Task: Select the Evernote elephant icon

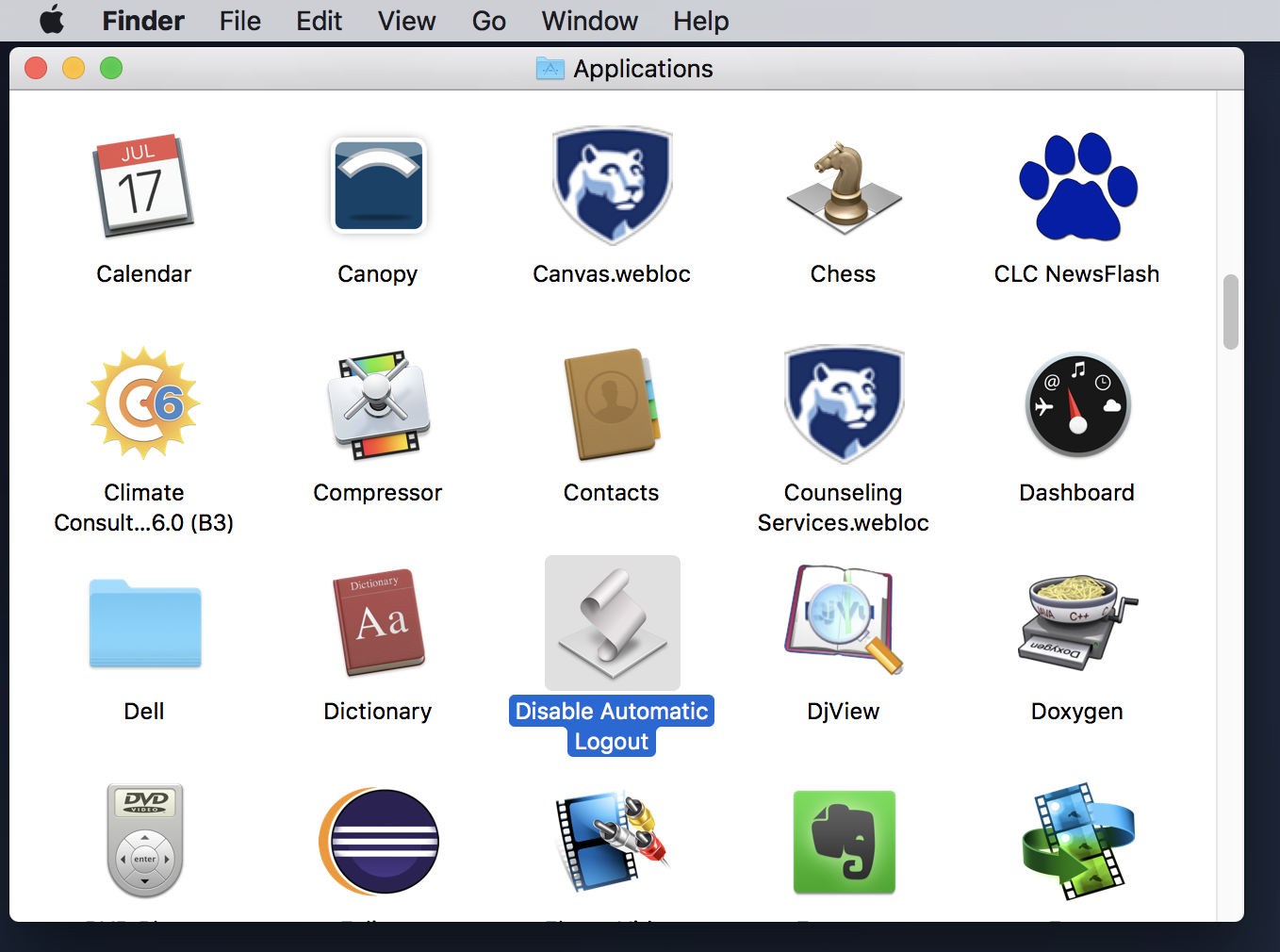Action: pos(844,842)
